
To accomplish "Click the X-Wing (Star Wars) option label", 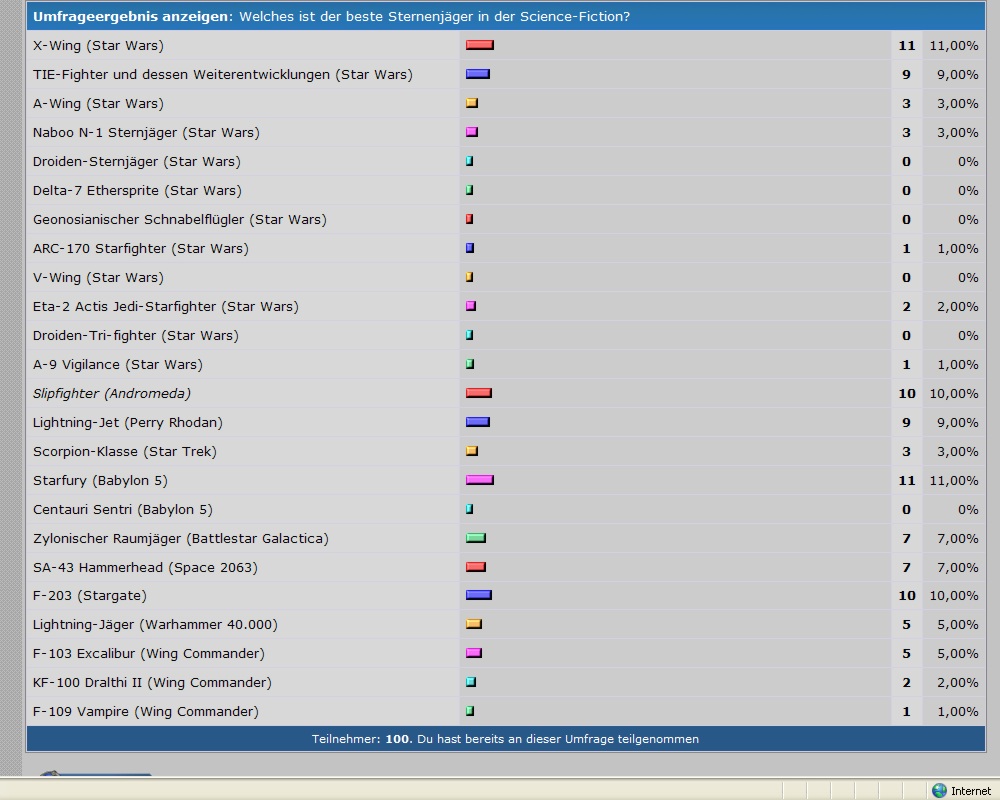I will point(98,45).
